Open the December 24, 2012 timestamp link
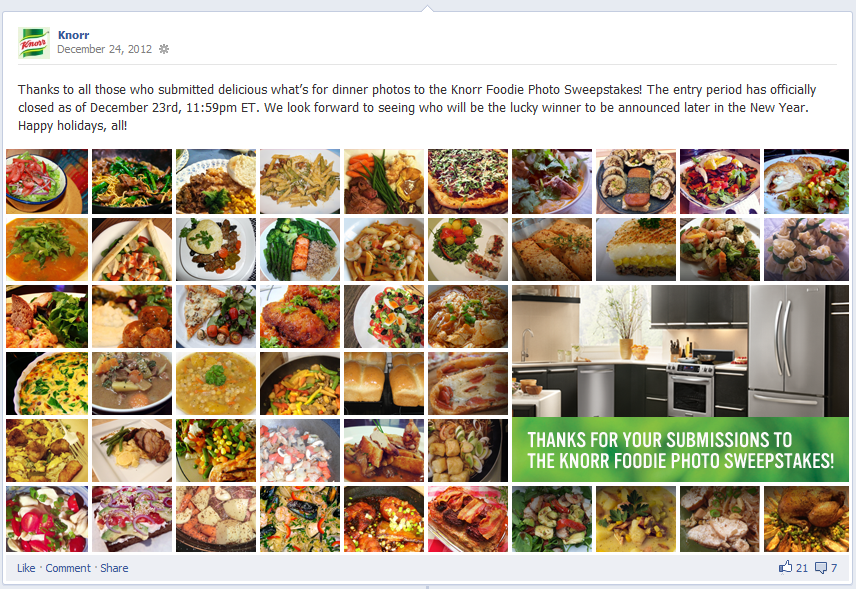856x589 pixels. pos(104,49)
